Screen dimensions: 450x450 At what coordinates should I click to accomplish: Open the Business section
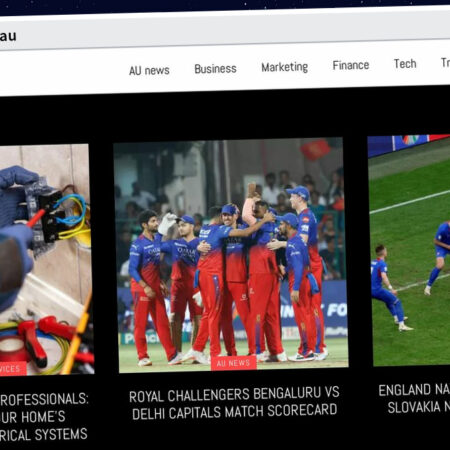click(215, 69)
